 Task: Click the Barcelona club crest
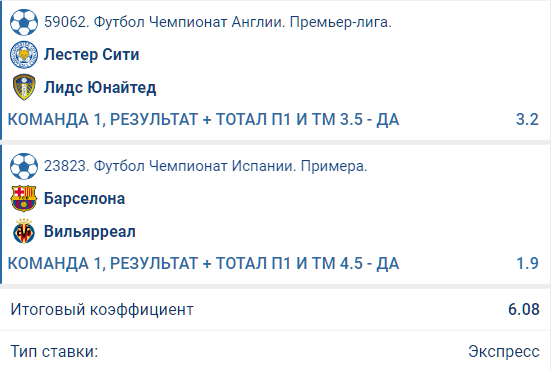pyautogui.click(x=24, y=199)
